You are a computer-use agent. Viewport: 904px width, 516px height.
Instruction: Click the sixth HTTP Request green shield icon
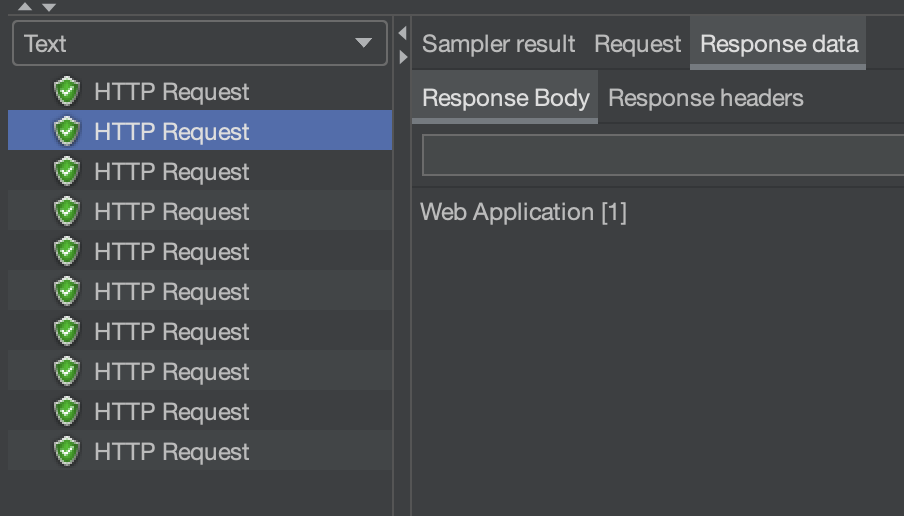(x=67, y=292)
